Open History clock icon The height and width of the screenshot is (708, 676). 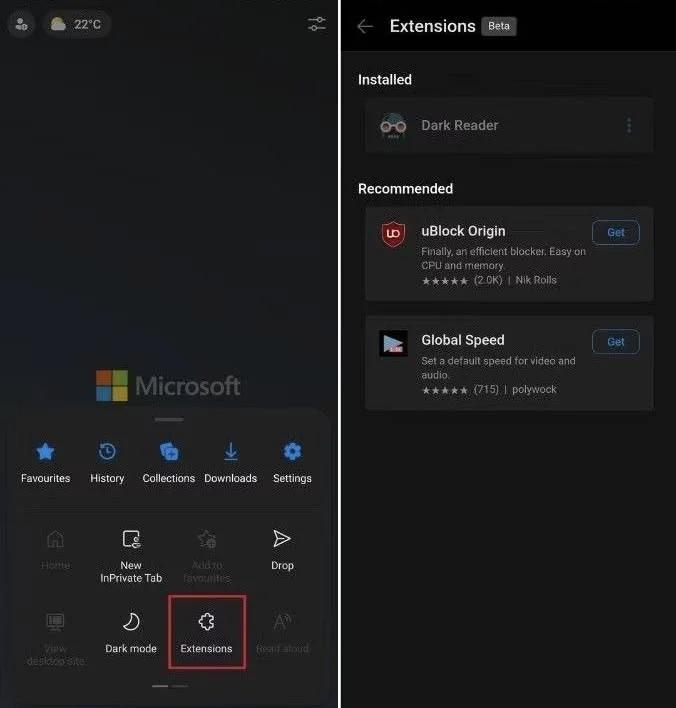click(x=107, y=452)
